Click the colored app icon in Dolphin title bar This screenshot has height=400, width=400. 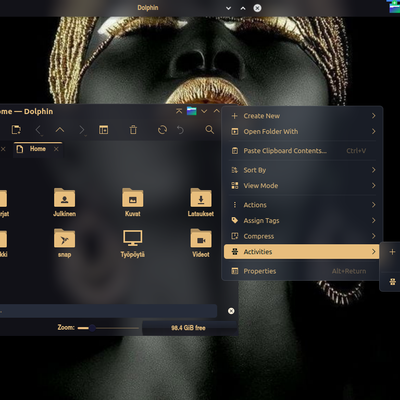click(x=192, y=111)
